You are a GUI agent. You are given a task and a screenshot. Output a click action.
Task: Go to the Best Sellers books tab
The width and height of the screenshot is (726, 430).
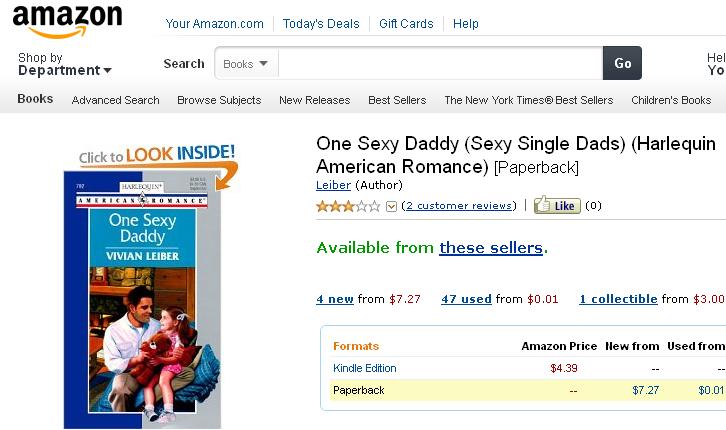coord(397,100)
